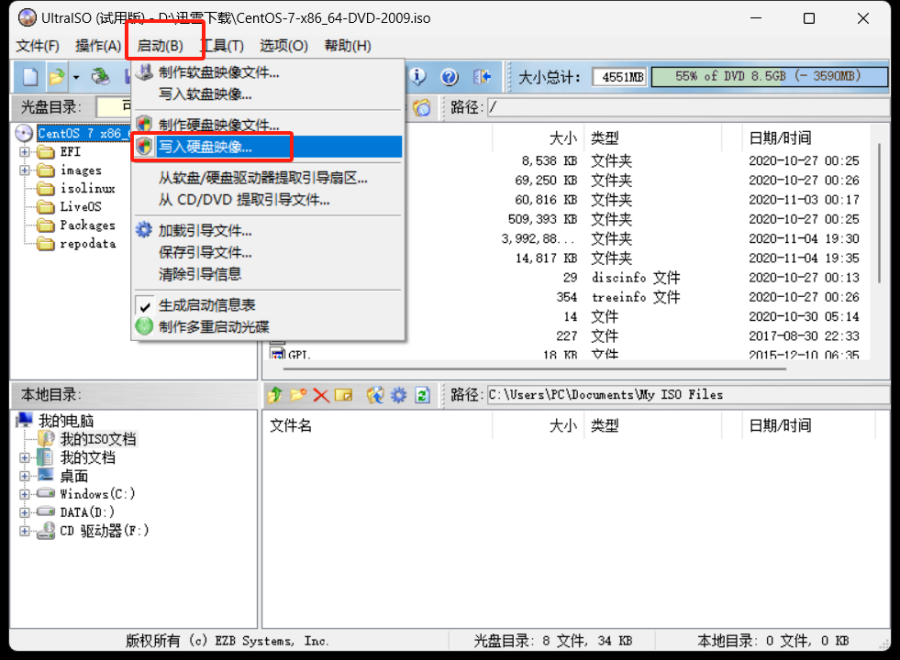Click the Exit door toolbar icon
The height and width of the screenshot is (660, 900).
[x=482, y=76]
